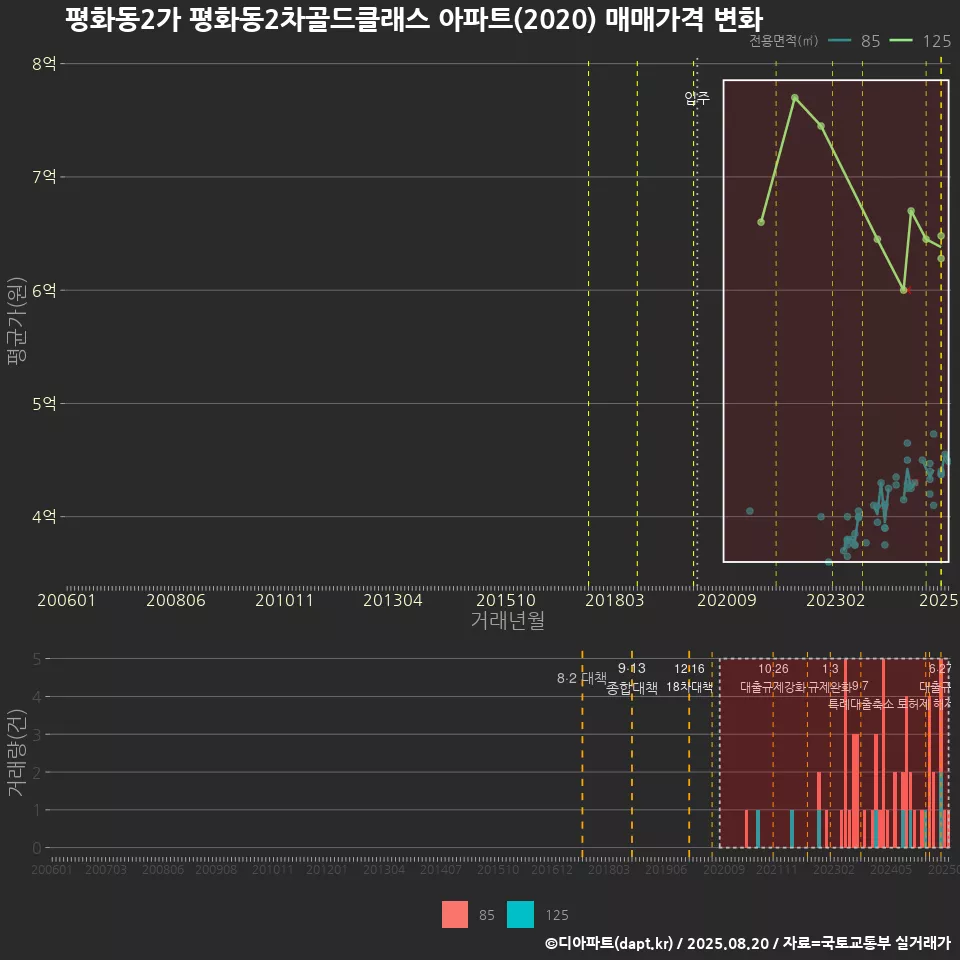Click the '10·26' date label

click(x=773, y=669)
